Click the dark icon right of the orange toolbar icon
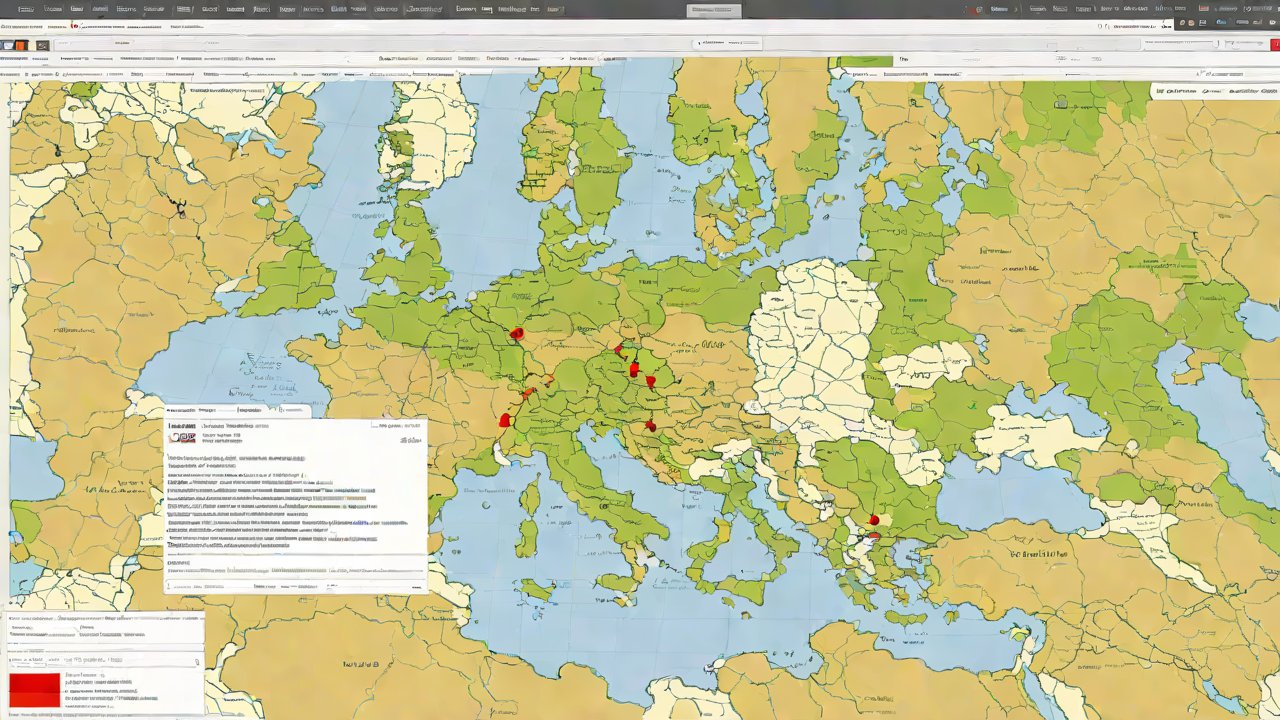This screenshot has height=720, width=1280. [x=42, y=45]
